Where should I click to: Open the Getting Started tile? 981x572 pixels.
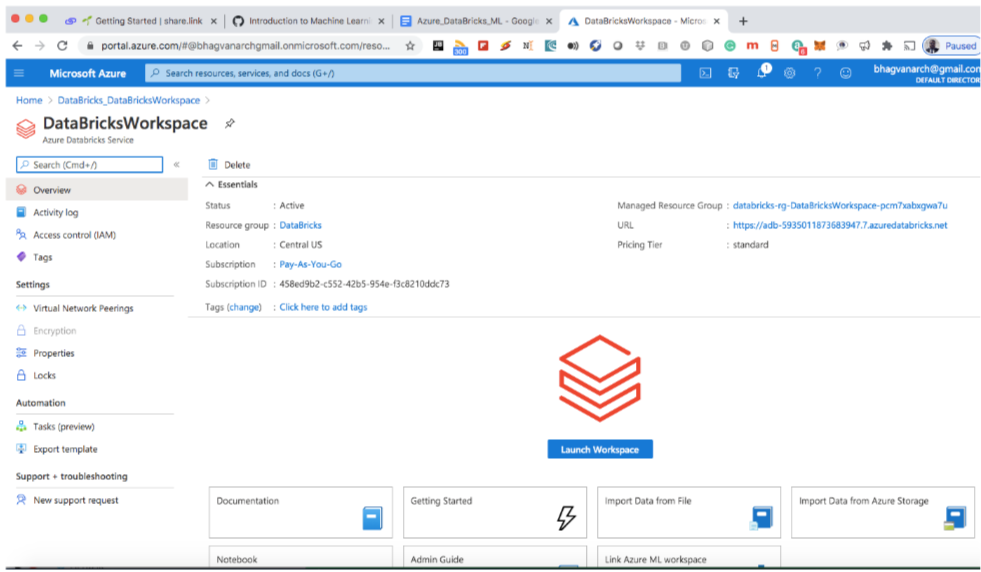495,513
